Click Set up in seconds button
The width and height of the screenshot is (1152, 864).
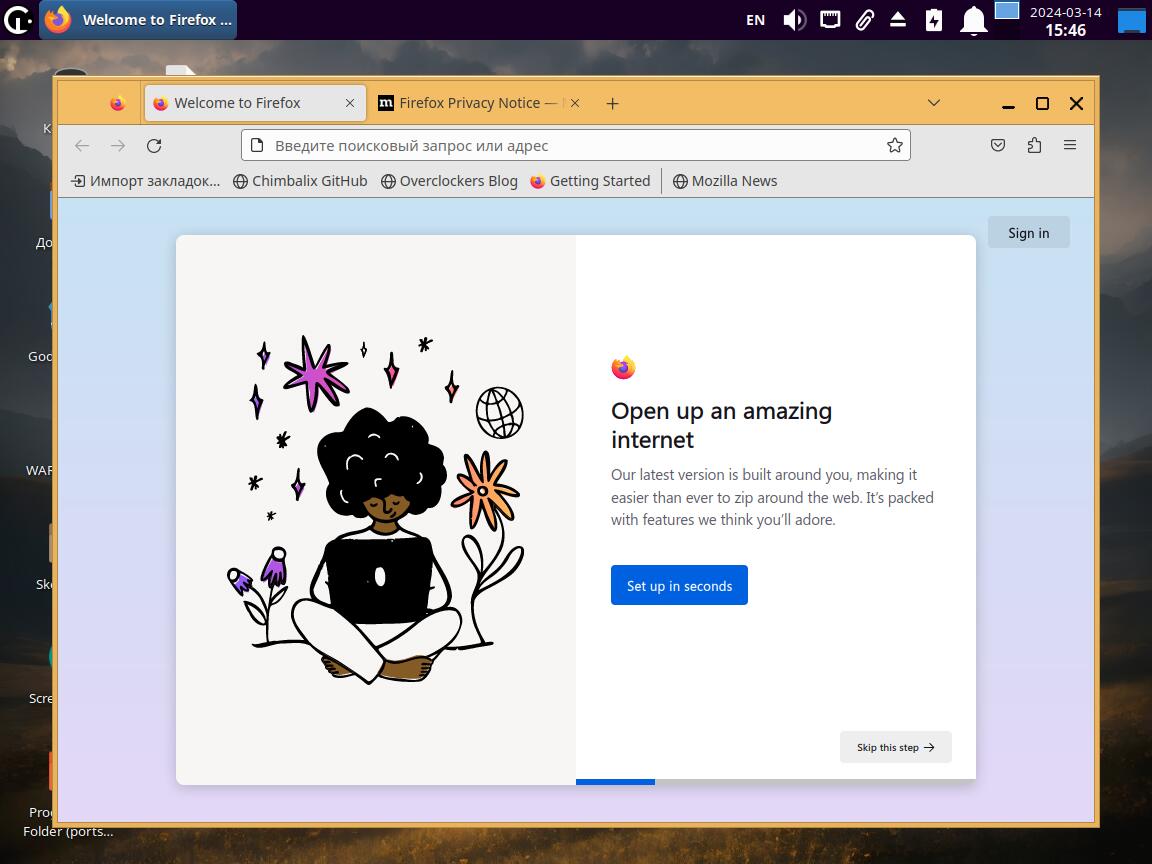pos(679,586)
